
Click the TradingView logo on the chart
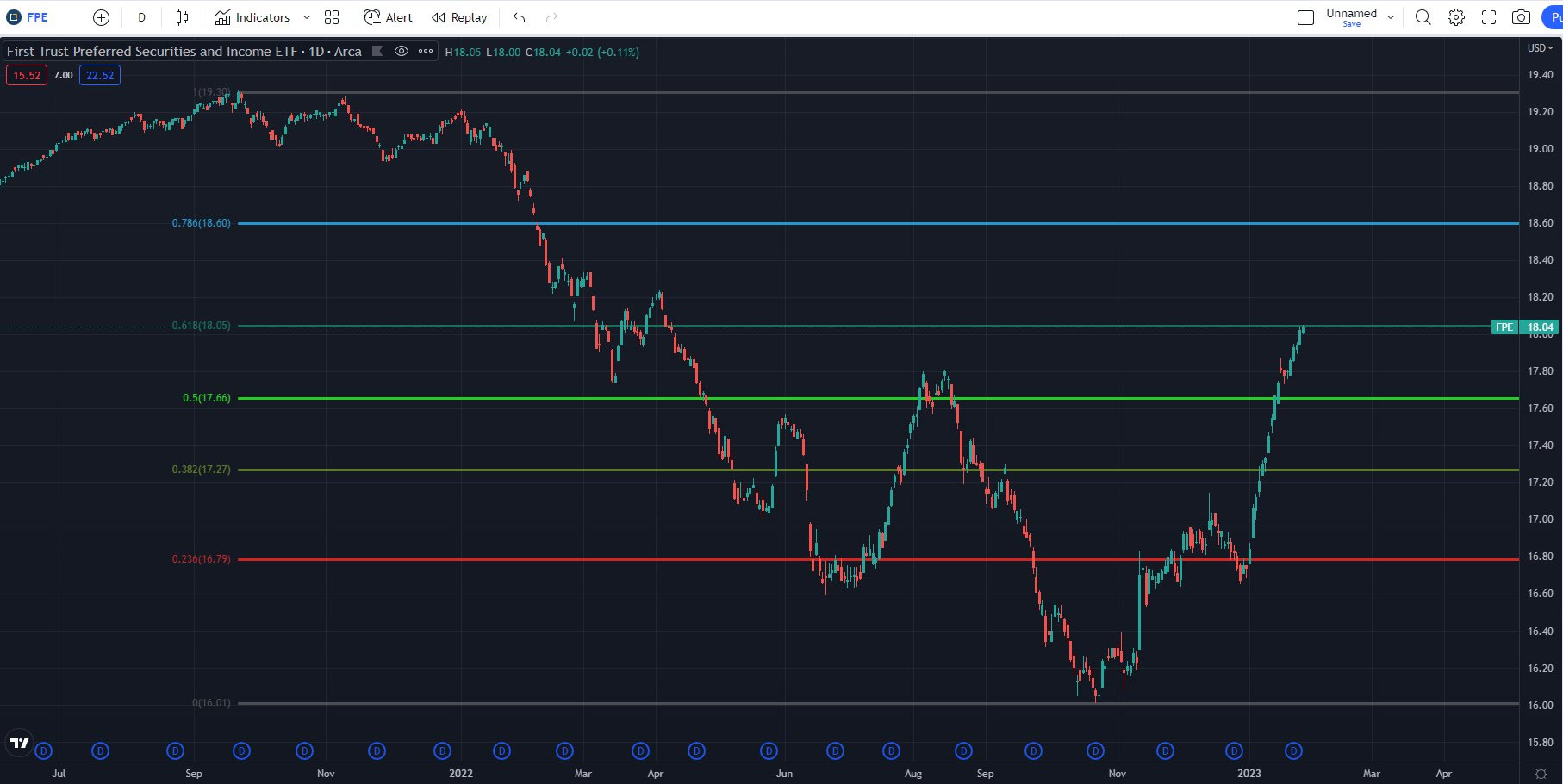(19, 743)
